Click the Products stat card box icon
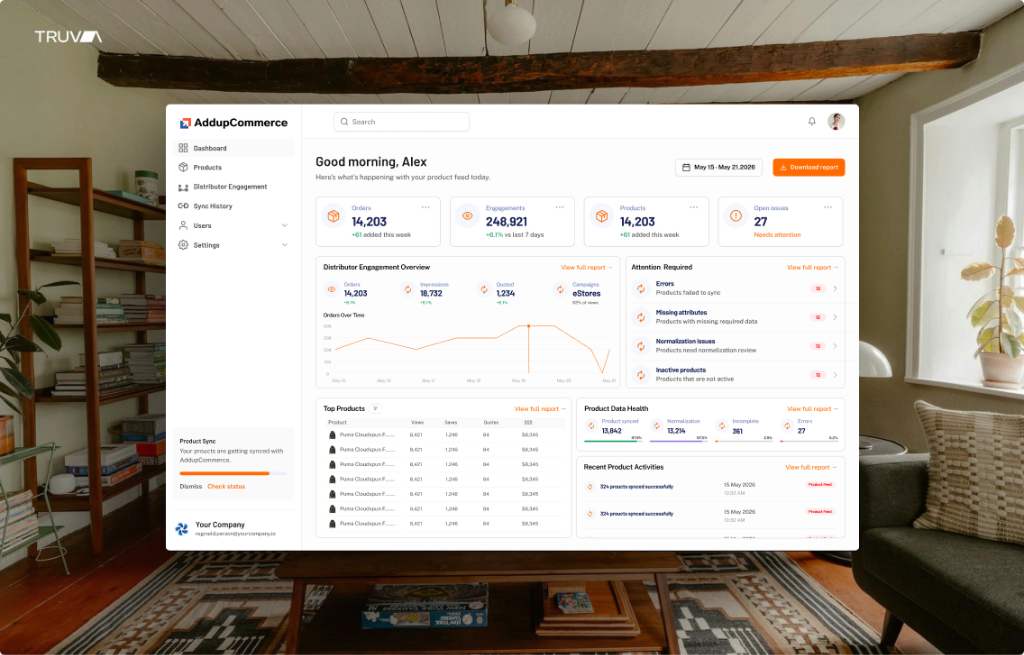This screenshot has width=1024, height=655. (x=601, y=216)
